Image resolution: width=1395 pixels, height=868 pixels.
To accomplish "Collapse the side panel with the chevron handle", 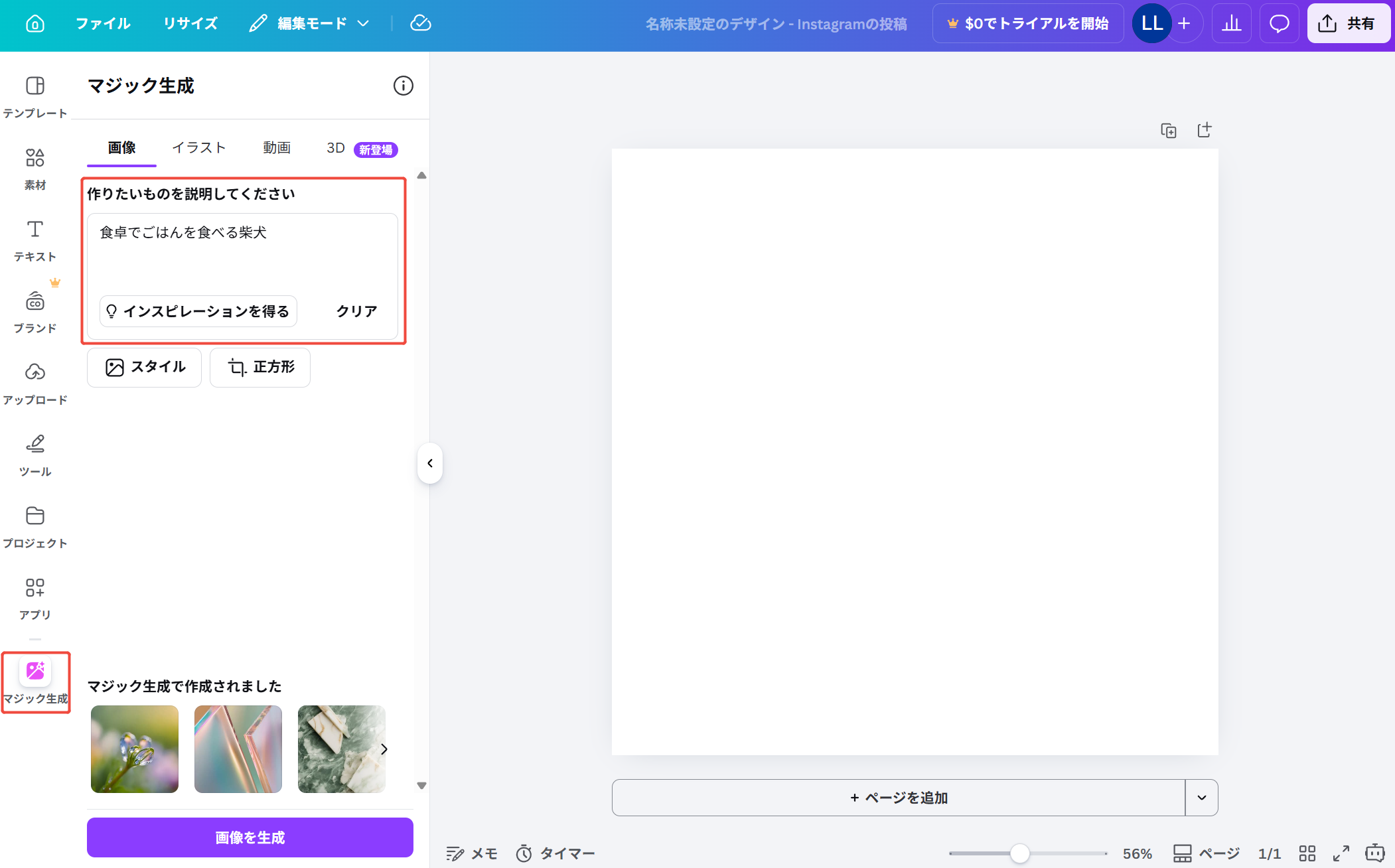I will point(429,463).
